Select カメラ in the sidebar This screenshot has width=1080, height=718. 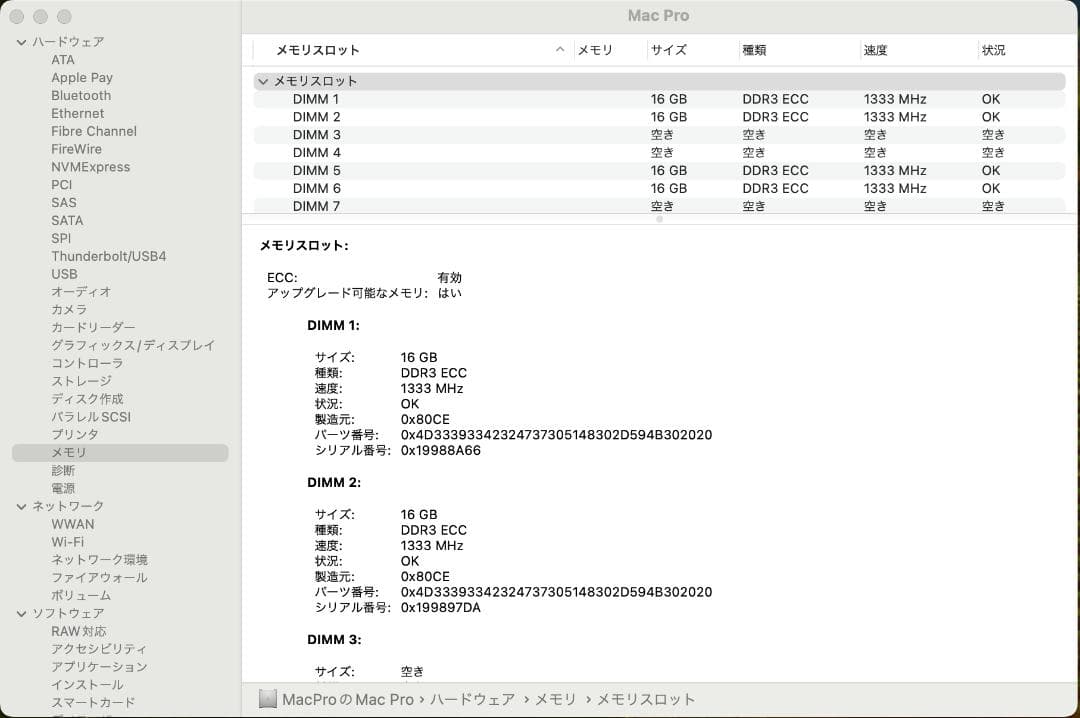tap(69, 310)
